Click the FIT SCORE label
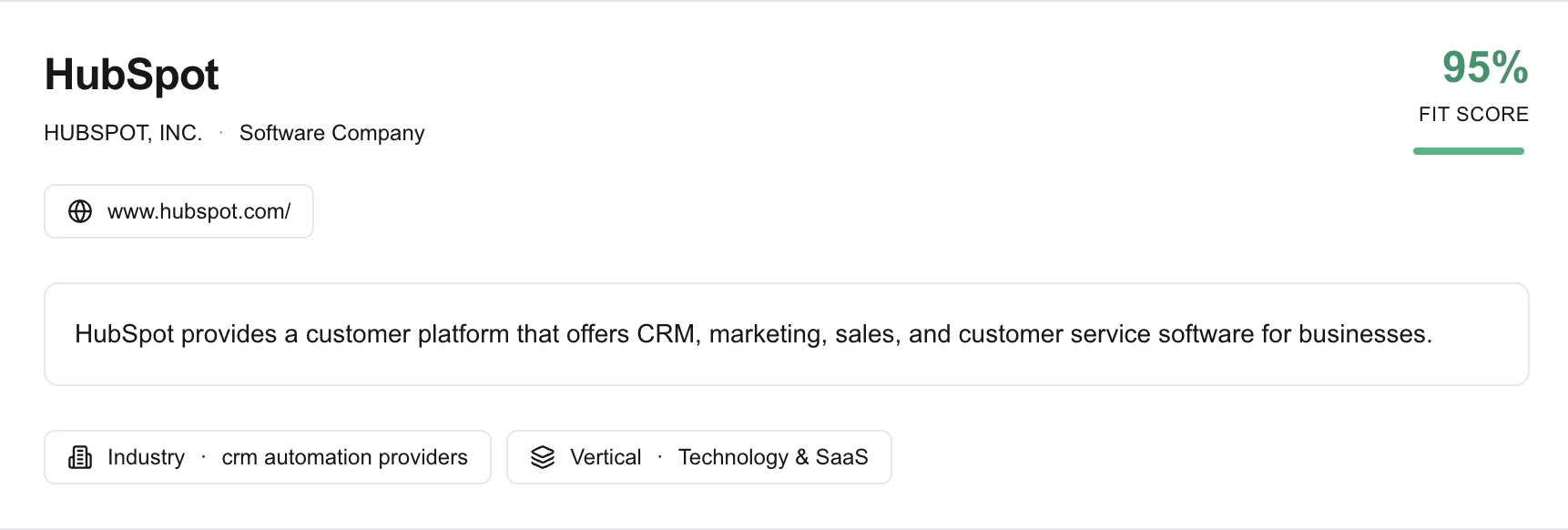 click(1473, 115)
